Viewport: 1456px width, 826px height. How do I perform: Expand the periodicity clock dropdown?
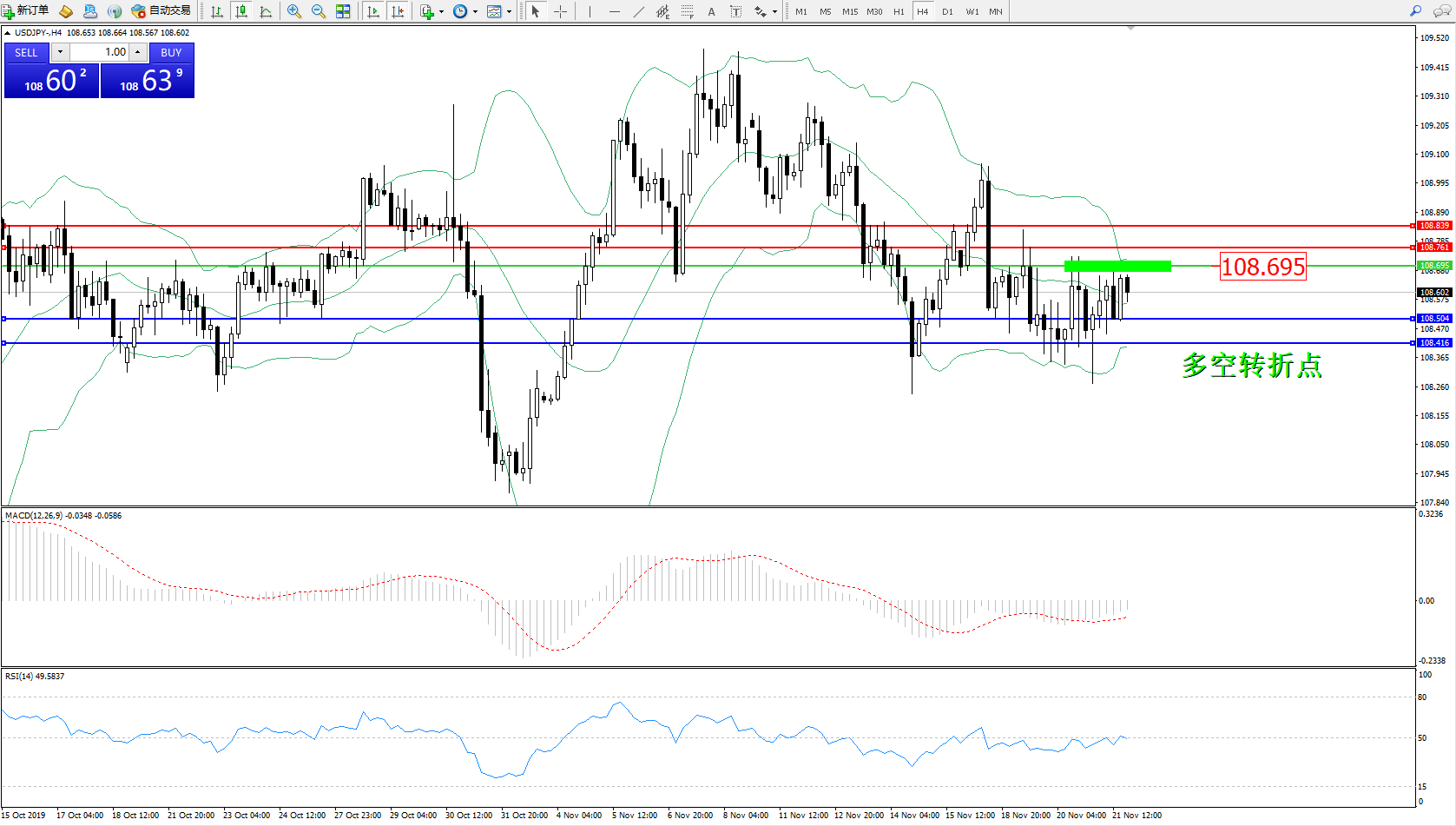point(475,11)
